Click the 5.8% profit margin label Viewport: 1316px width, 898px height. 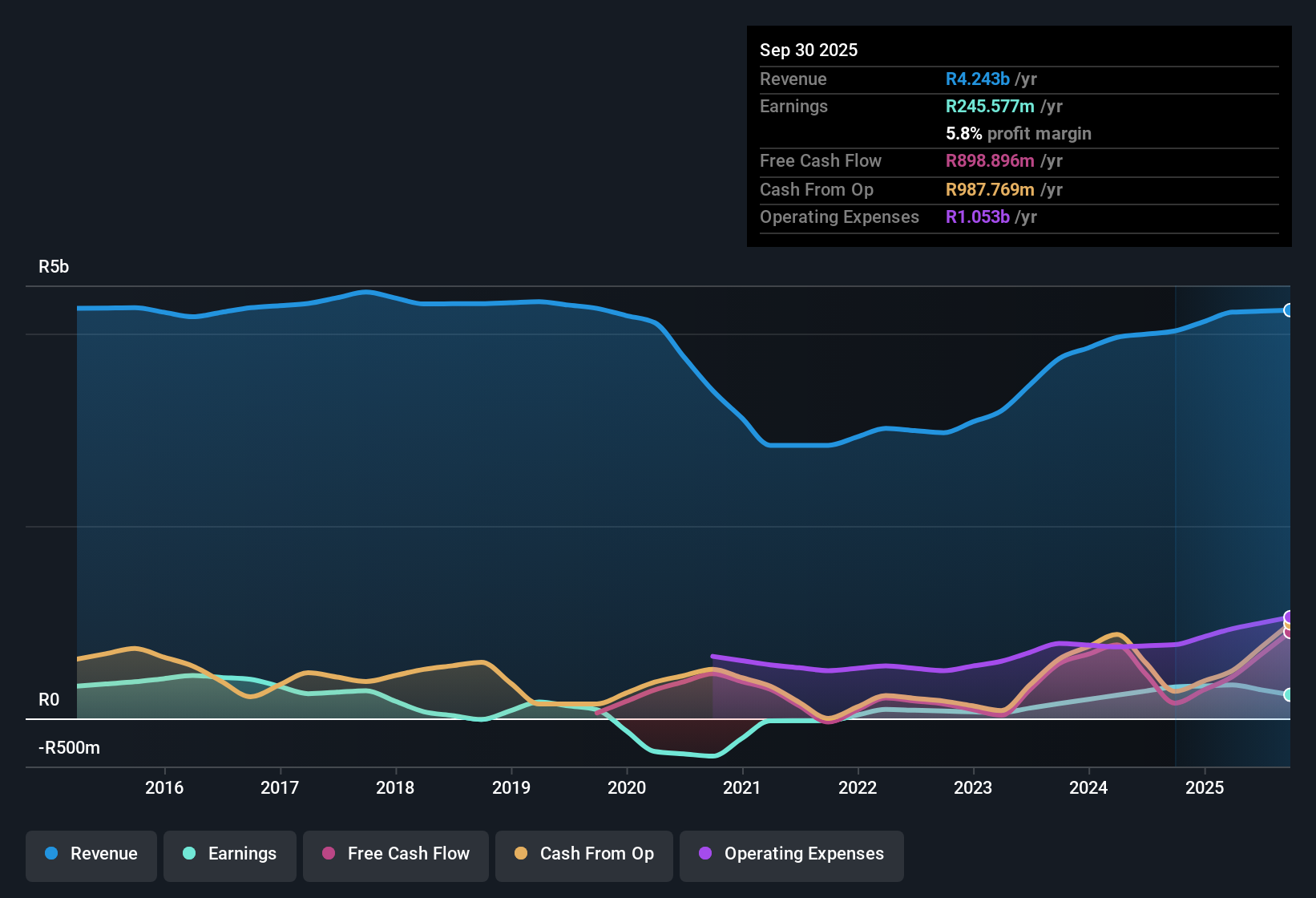pos(1018,133)
